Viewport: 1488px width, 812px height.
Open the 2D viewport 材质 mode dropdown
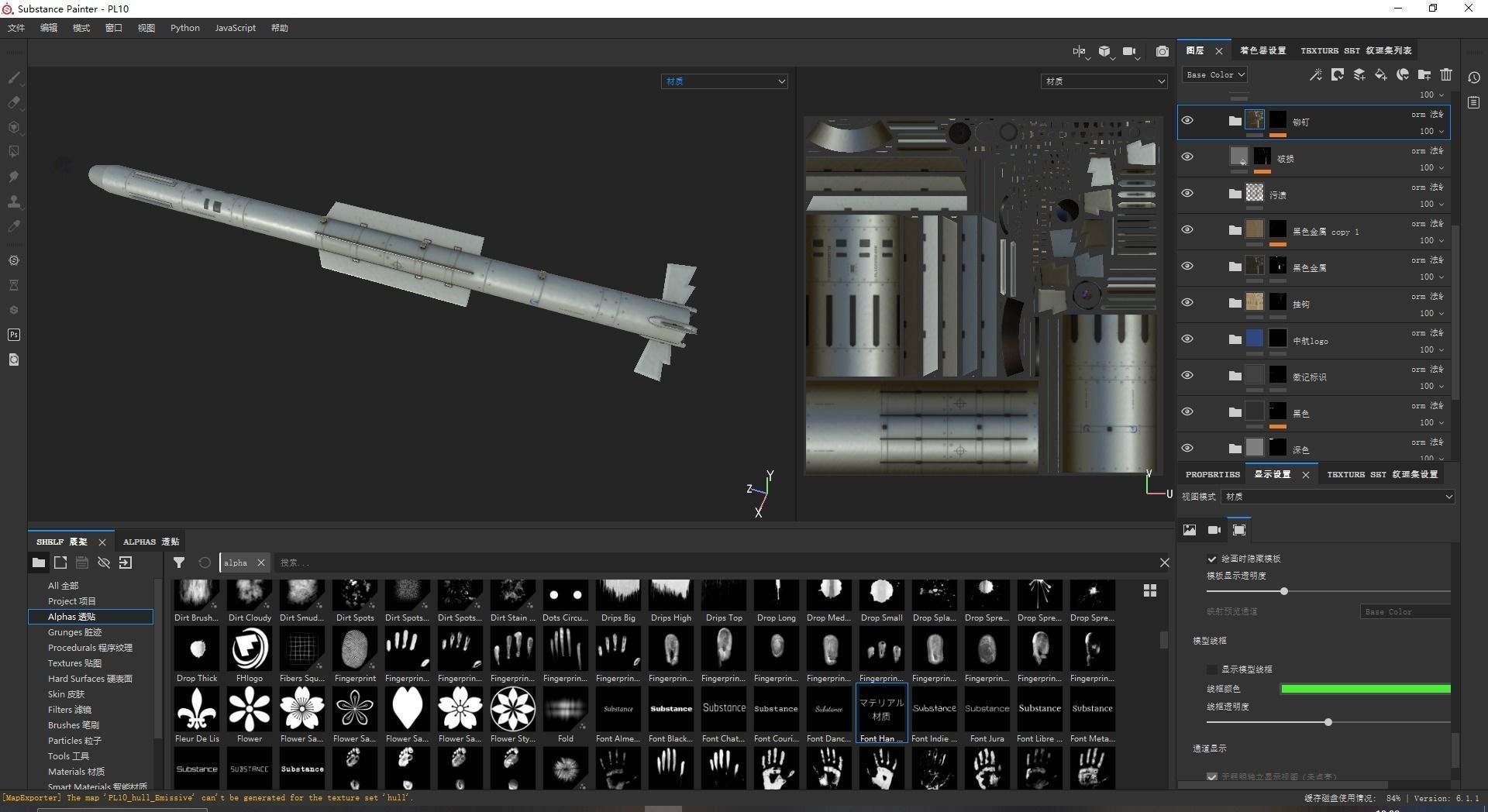(x=1104, y=81)
